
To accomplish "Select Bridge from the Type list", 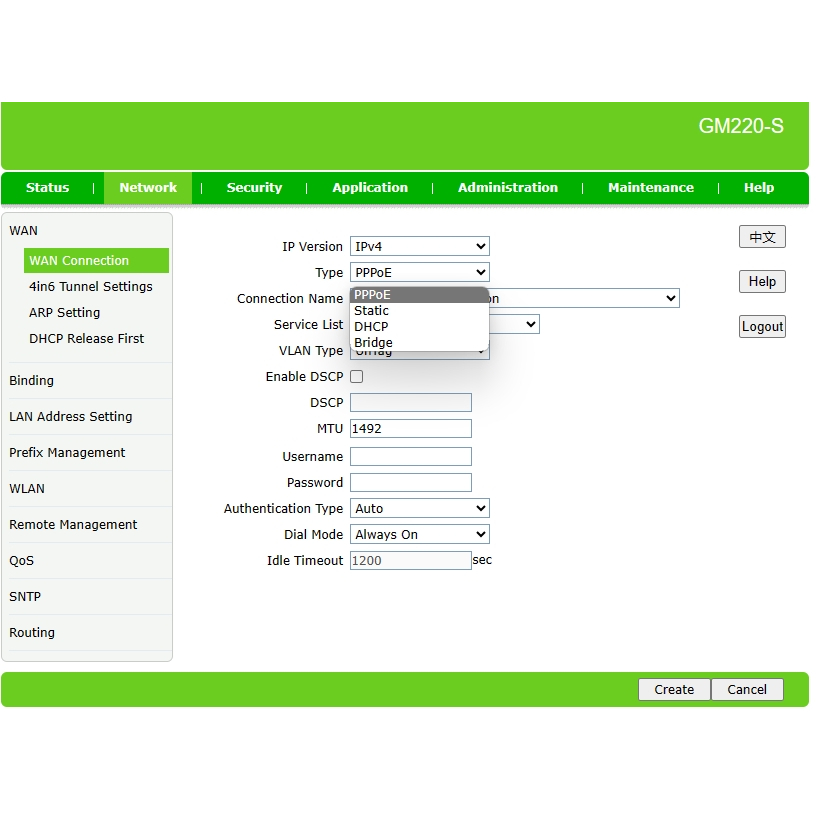I will pos(374,343).
